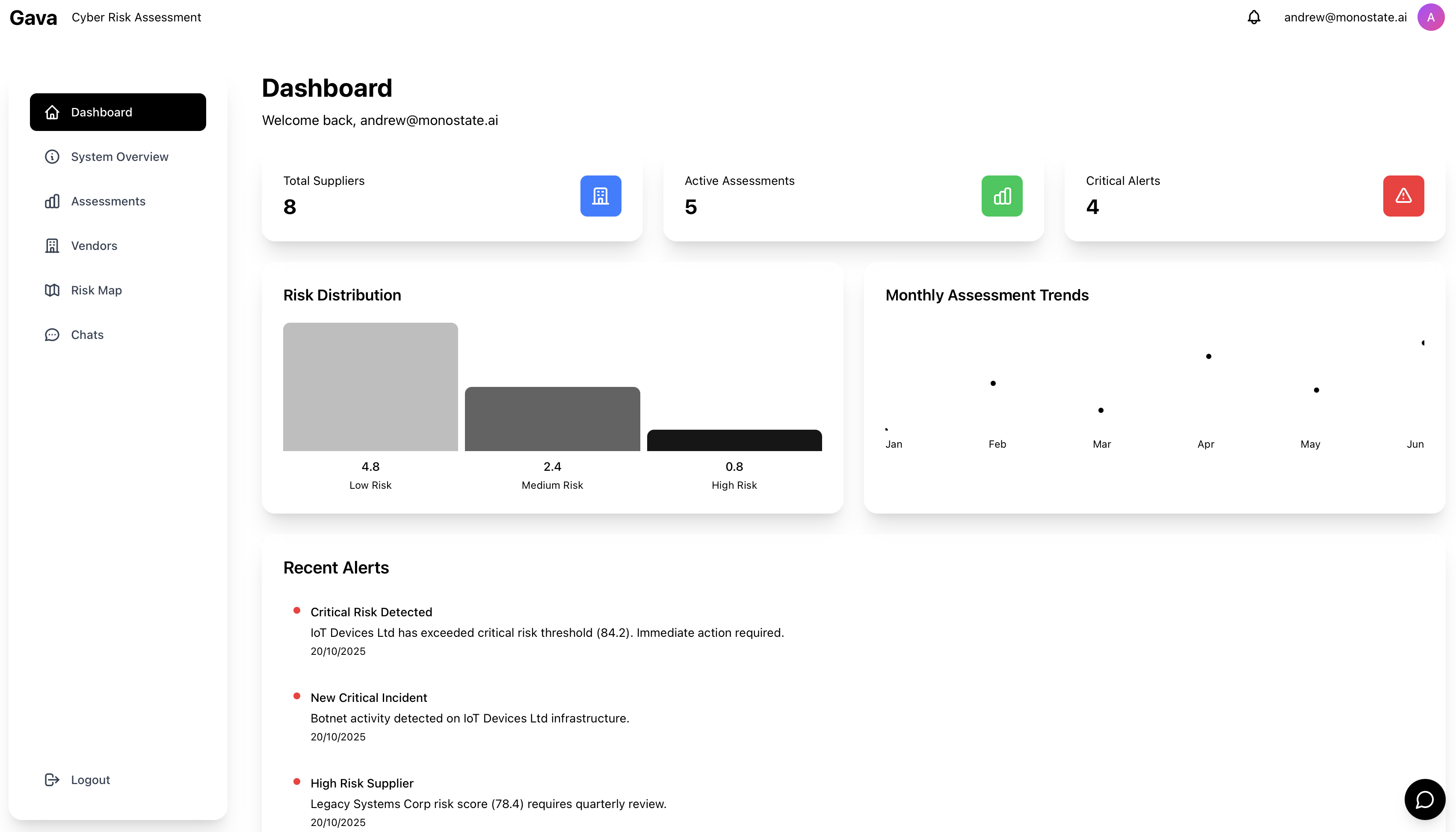This screenshot has width=1456, height=832.
Task: Open Chats from the sidebar
Action: click(x=87, y=335)
